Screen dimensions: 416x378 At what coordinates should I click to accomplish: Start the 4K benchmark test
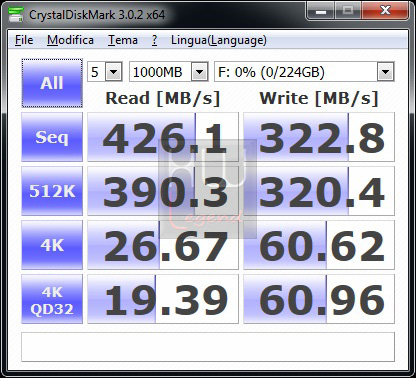point(52,245)
